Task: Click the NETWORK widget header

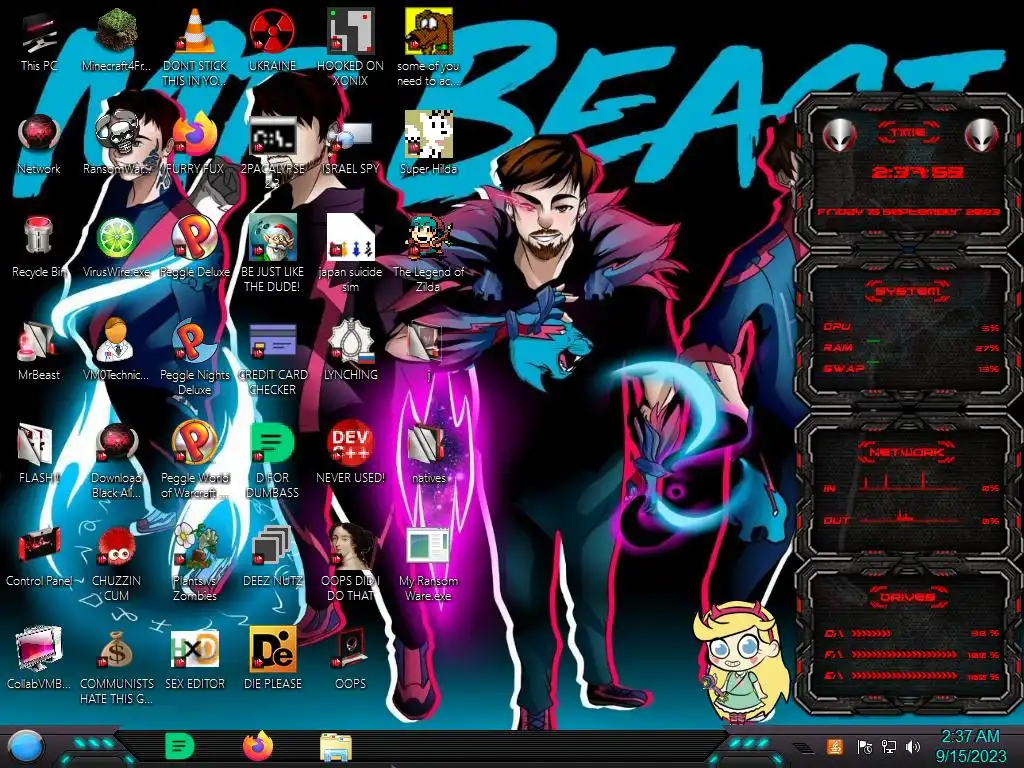Action: pos(907,451)
